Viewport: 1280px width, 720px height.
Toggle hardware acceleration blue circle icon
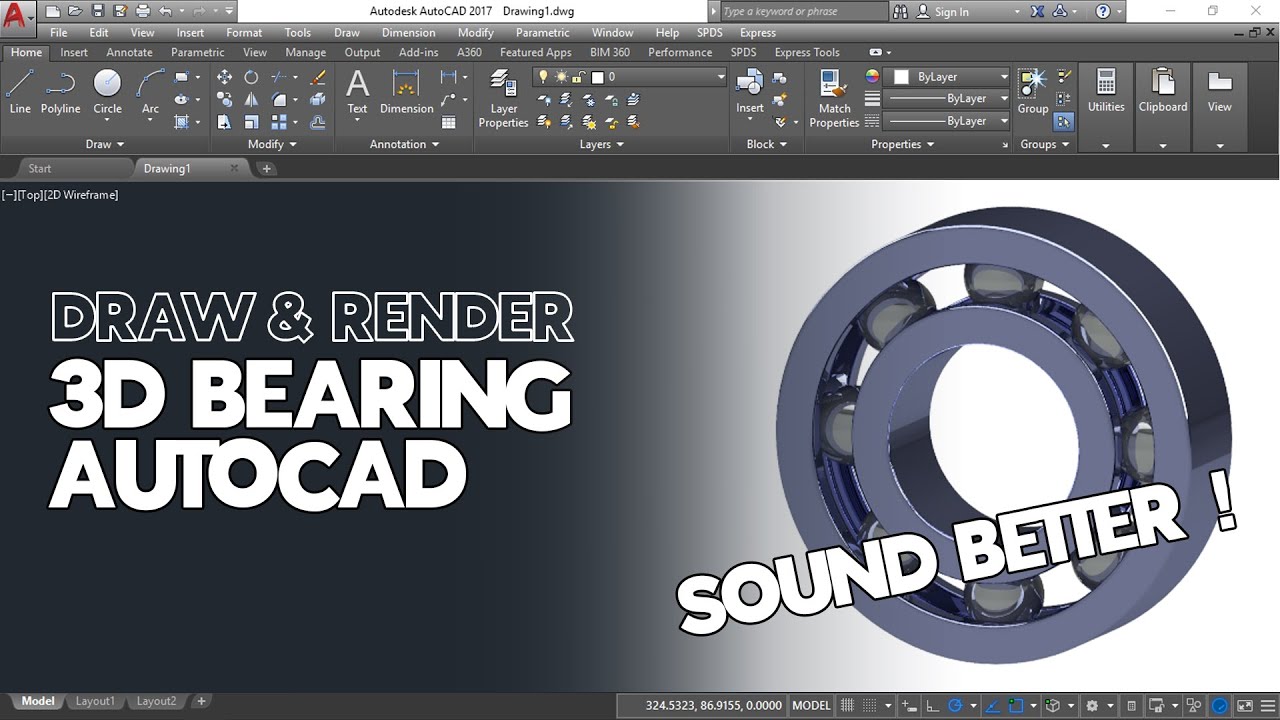pyautogui.click(x=1221, y=705)
